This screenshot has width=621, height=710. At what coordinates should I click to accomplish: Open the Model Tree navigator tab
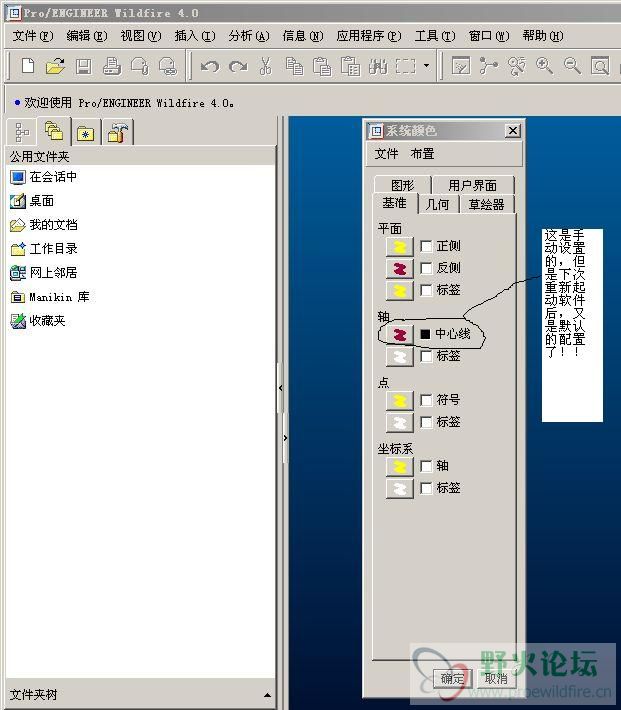22,132
